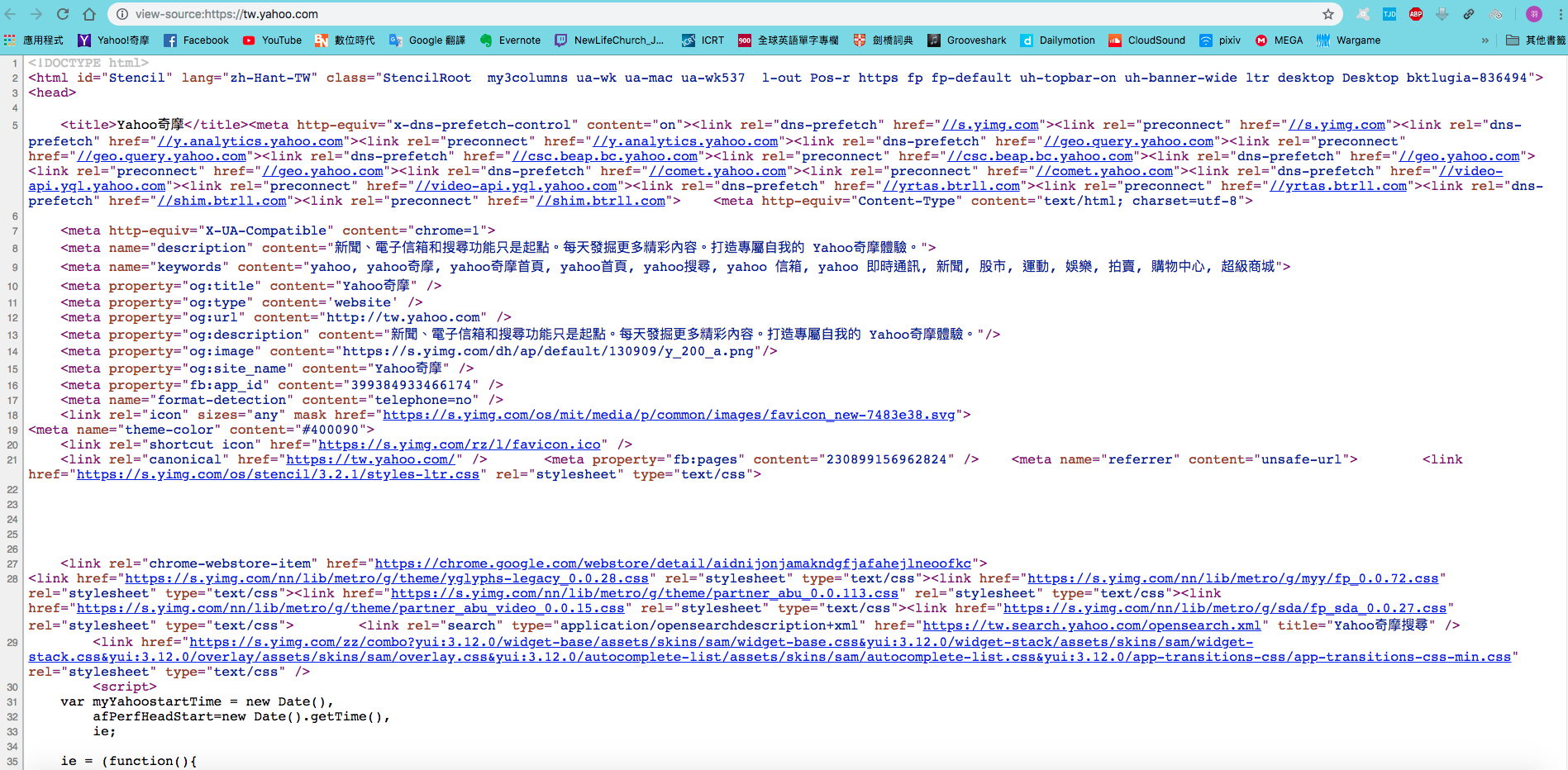The image size is (1568, 770).
Task: Go back with the browser back arrow
Action: click(11, 14)
